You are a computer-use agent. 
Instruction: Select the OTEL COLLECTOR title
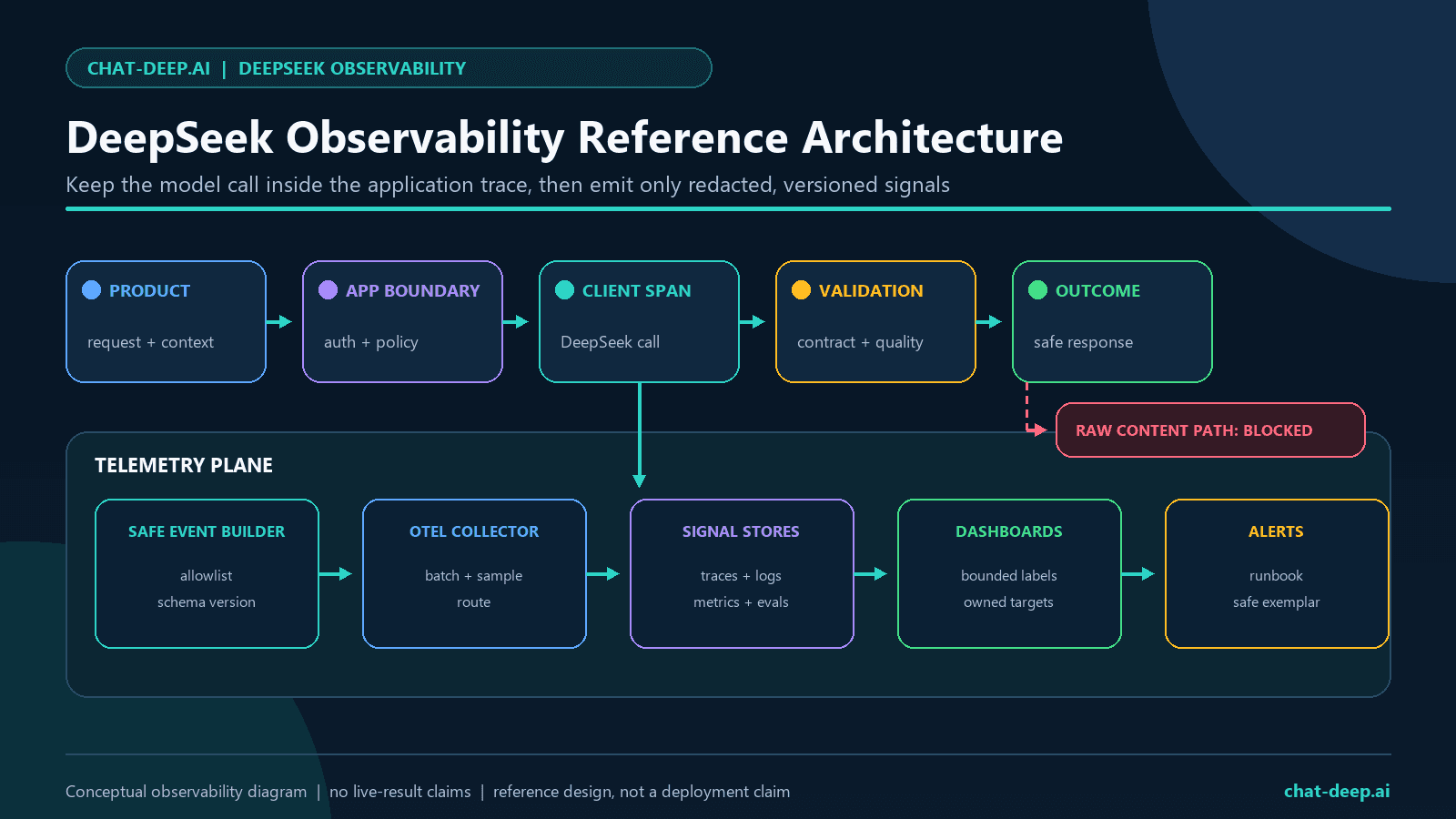point(474,531)
